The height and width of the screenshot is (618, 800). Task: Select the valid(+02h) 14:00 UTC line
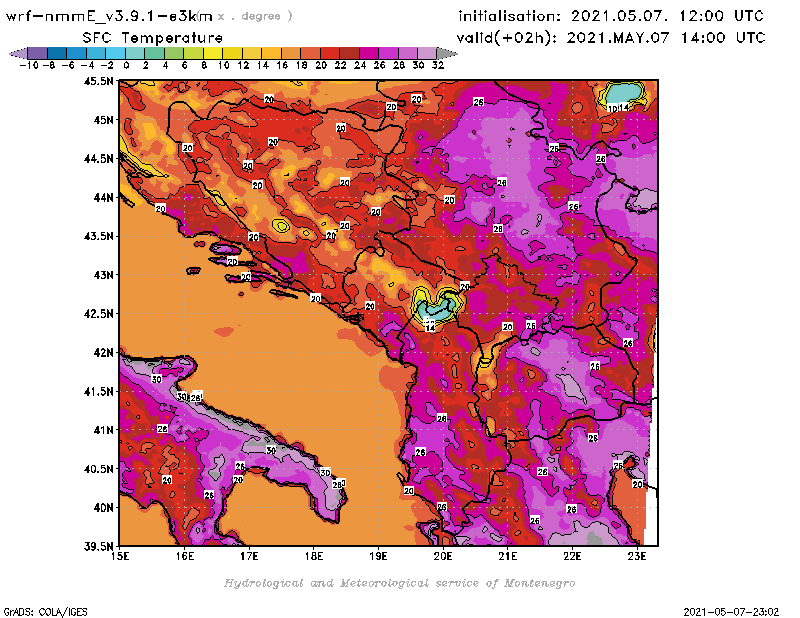point(611,38)
